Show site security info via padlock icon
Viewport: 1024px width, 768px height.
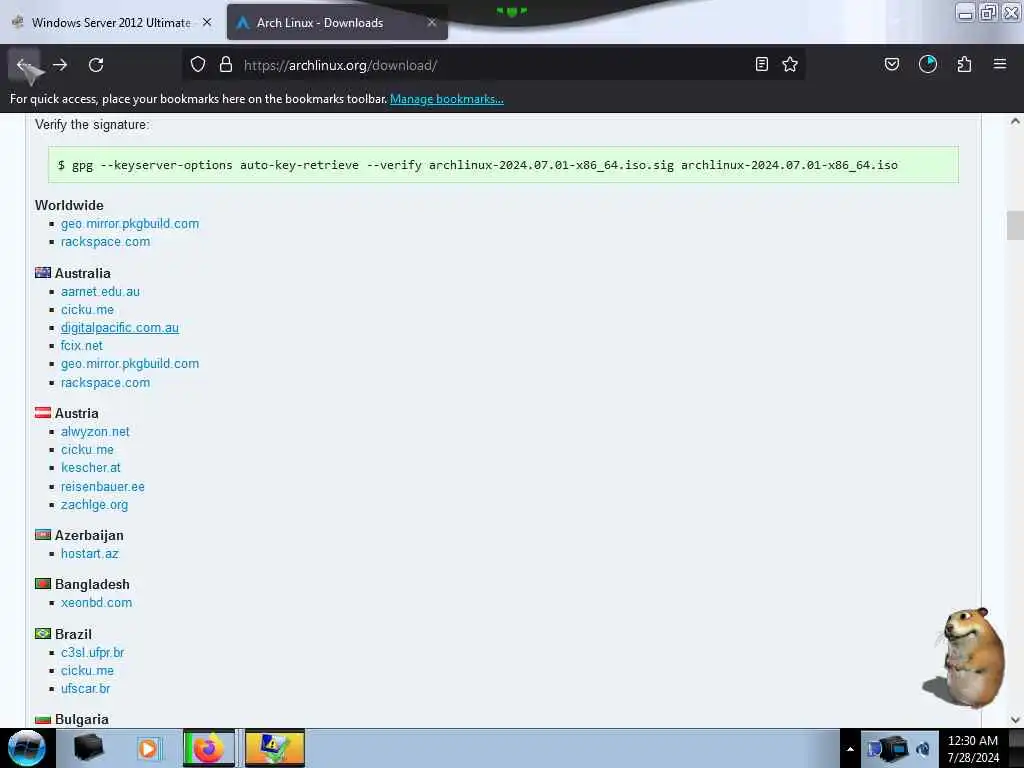tap(226, 64)
